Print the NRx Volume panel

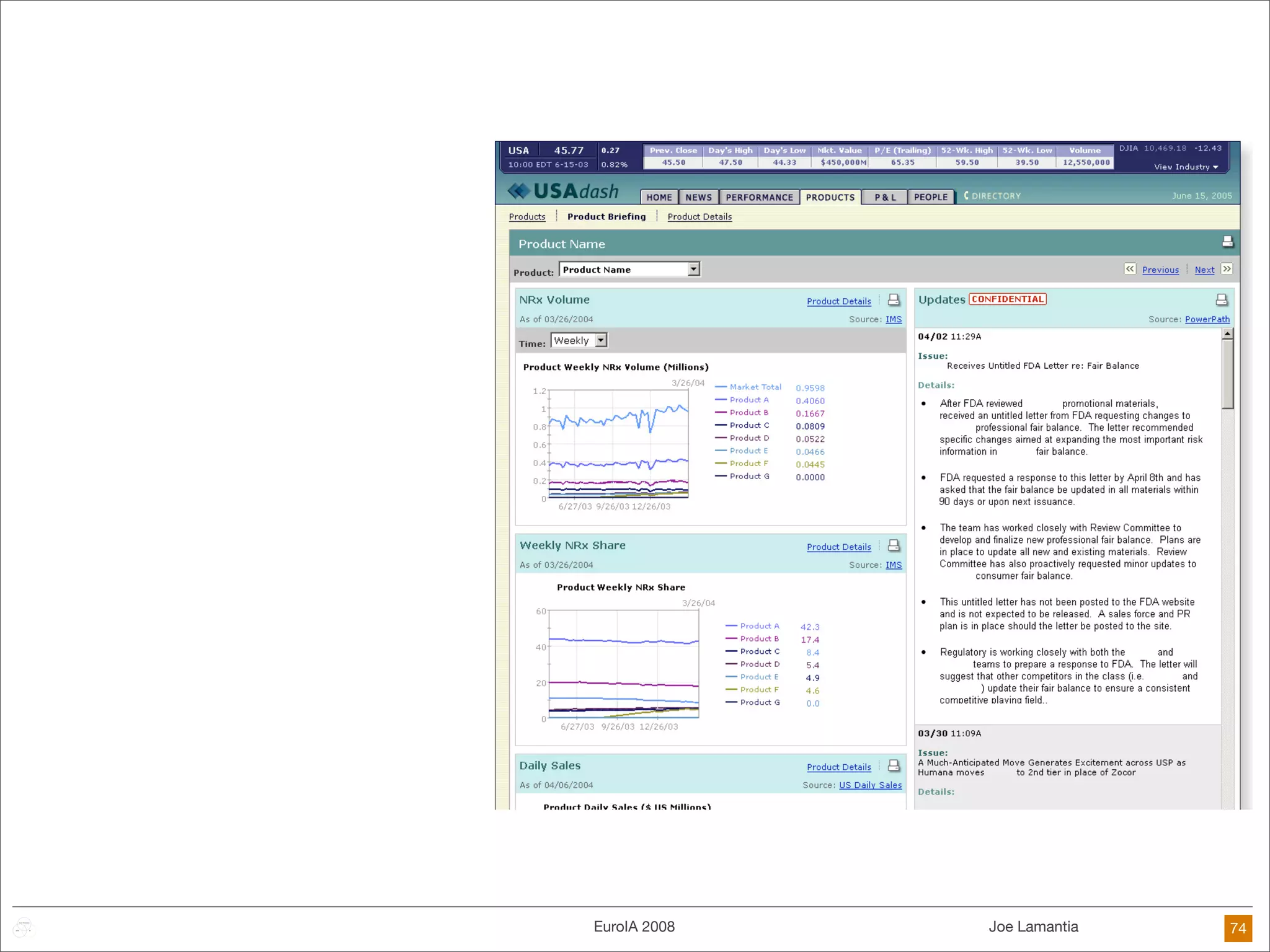coord(894,300)
